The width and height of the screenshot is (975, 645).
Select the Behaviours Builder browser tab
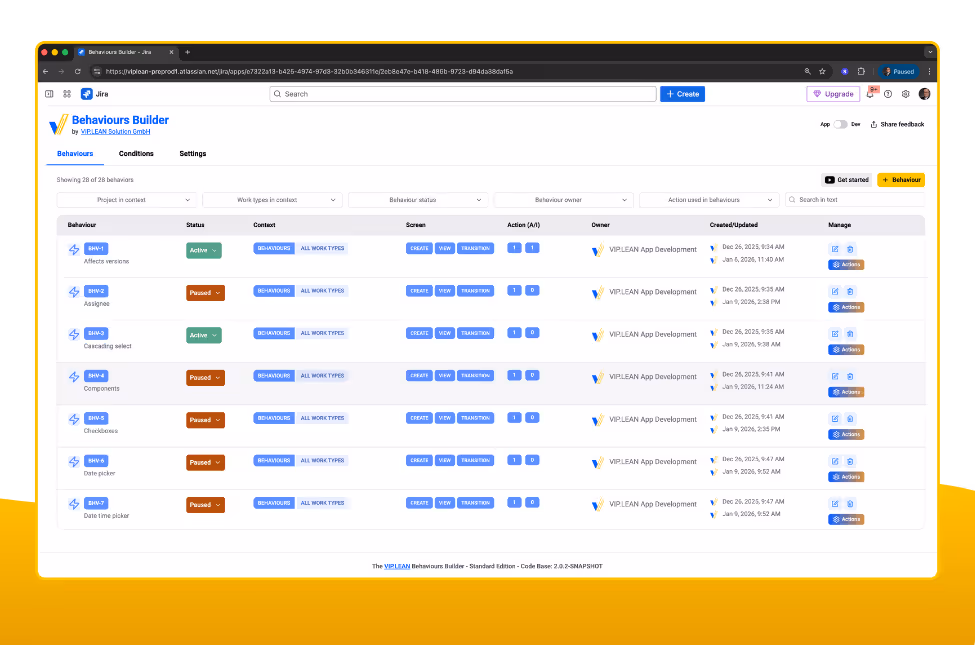(x=126, y=52)
